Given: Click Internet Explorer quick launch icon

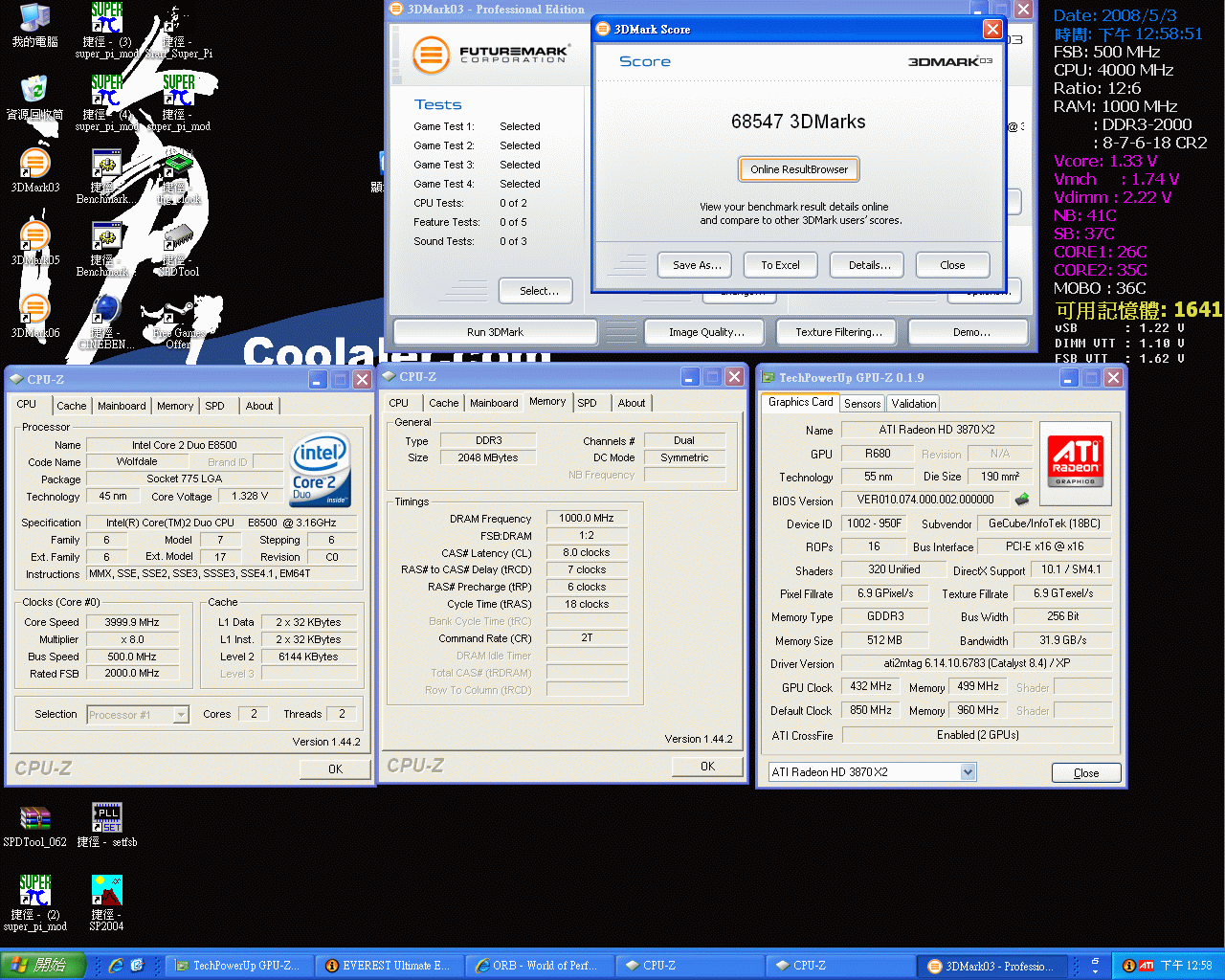Looking at the screenshot, I should point(116,966).
